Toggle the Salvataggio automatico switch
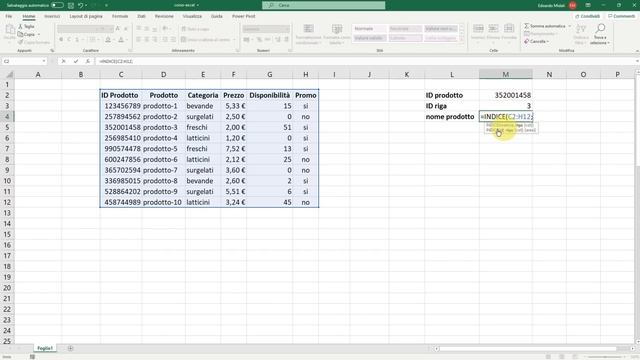Screen dimensions: 640x360 pyautogui.click(x=57, y=5)
